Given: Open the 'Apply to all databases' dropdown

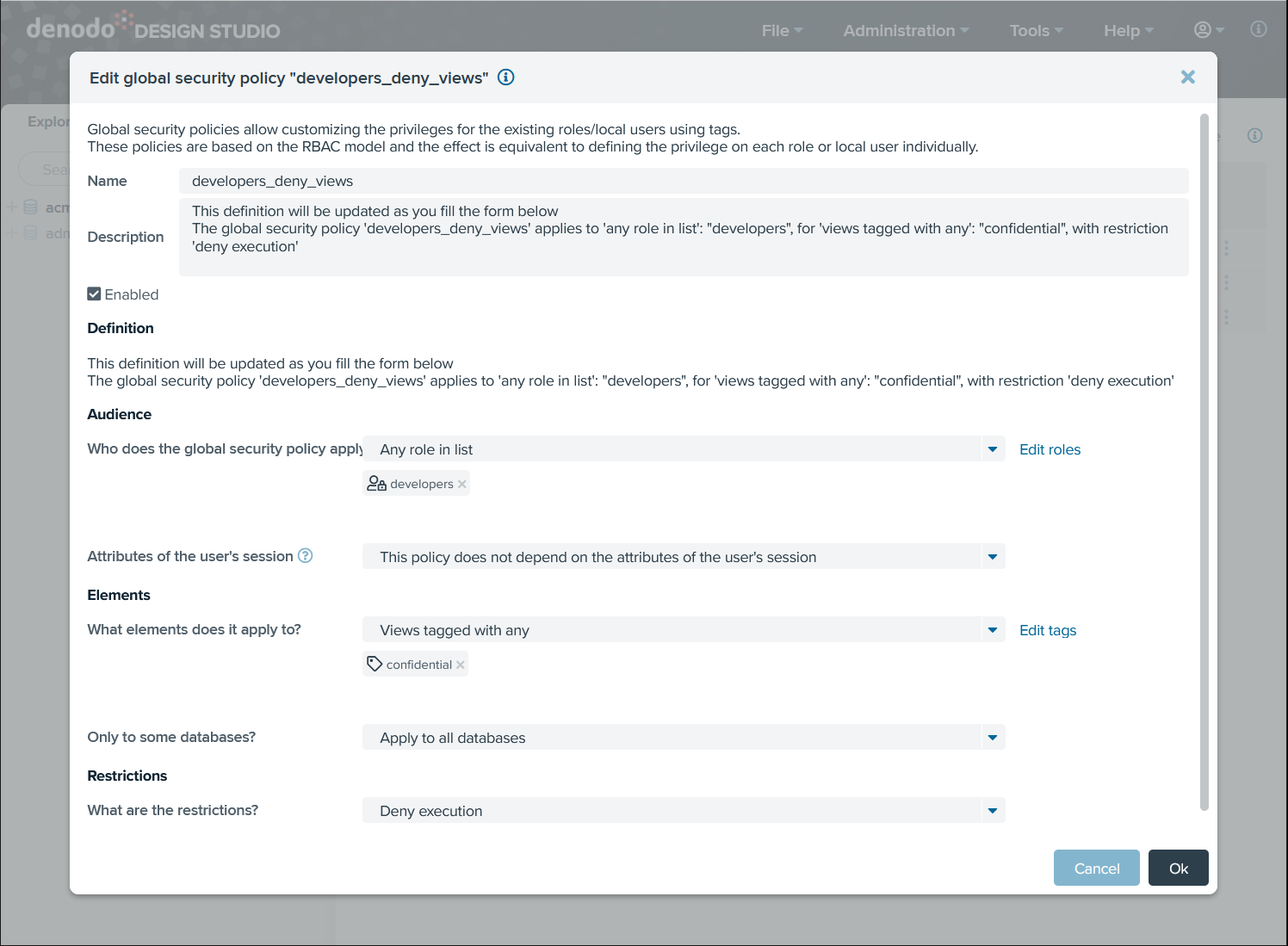Looking at the screenshot, I should pyautogui.click(x=684, y=738).
